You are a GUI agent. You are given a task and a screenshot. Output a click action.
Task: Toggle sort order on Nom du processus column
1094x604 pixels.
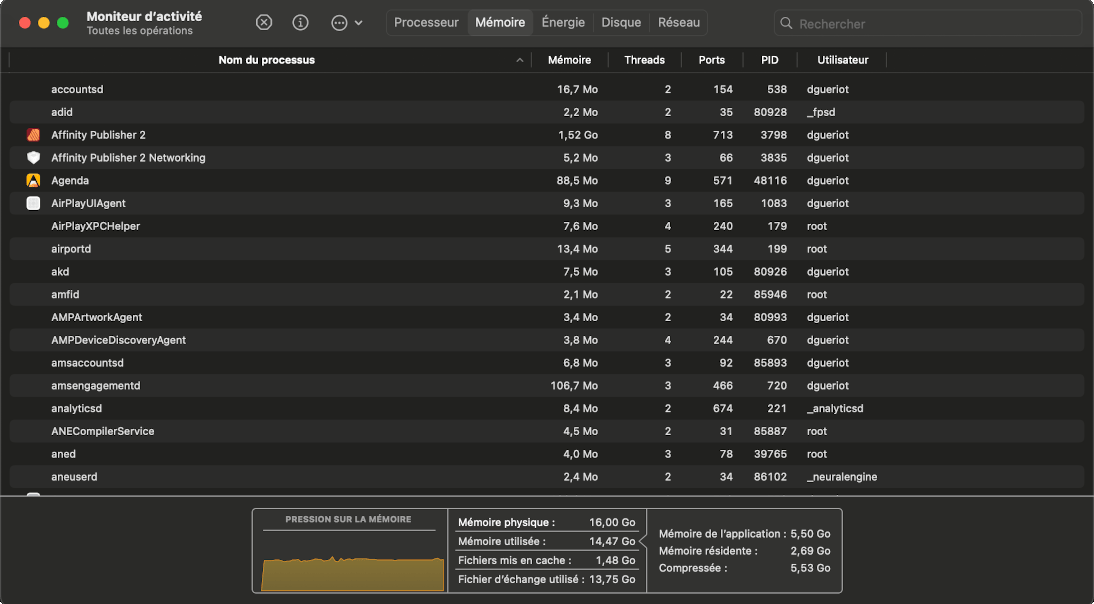(x=266, y=60)
